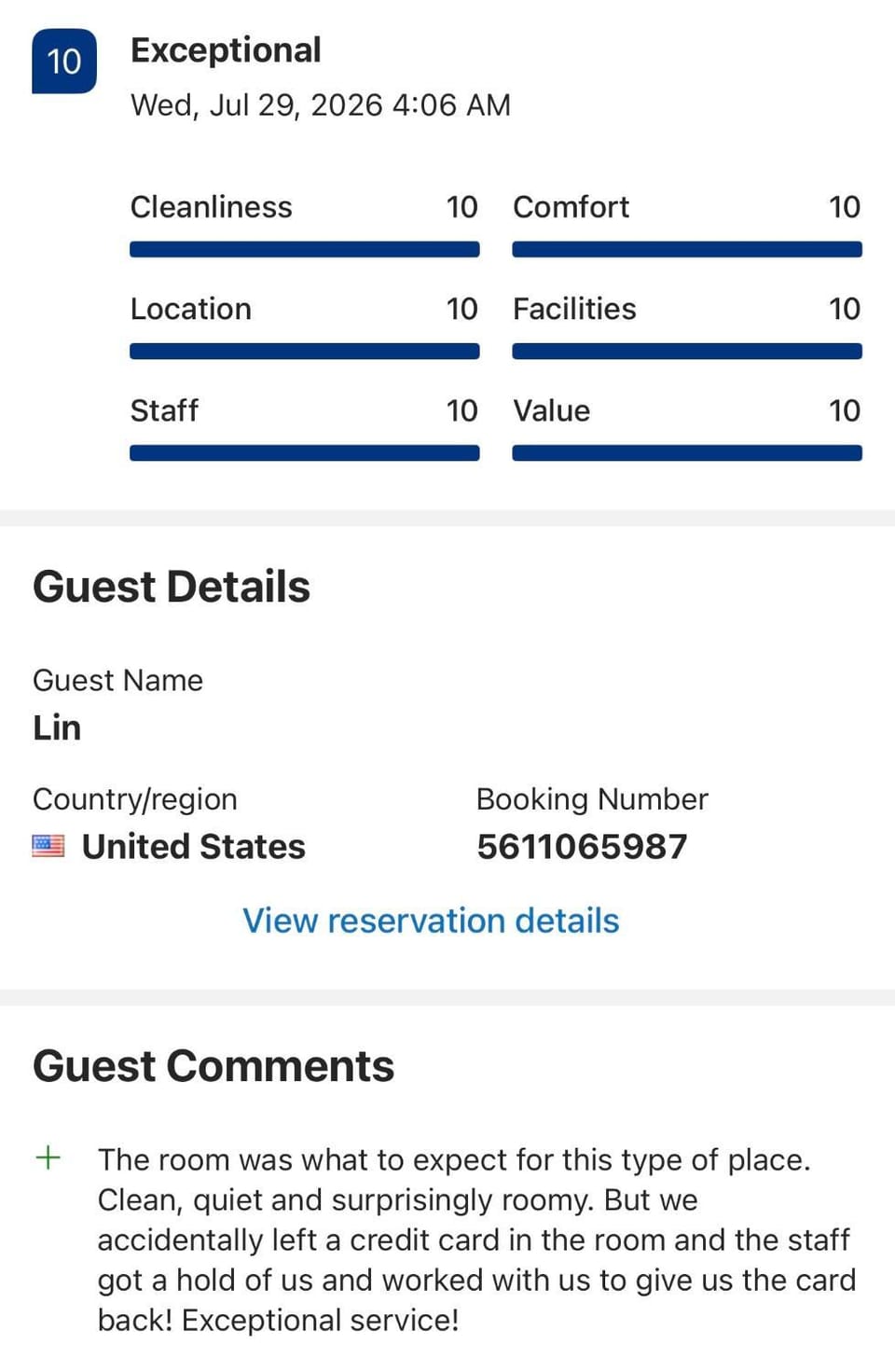Click the blue 10 score badge
This screenshot has width=895, height=1372.
click(64, 62)
